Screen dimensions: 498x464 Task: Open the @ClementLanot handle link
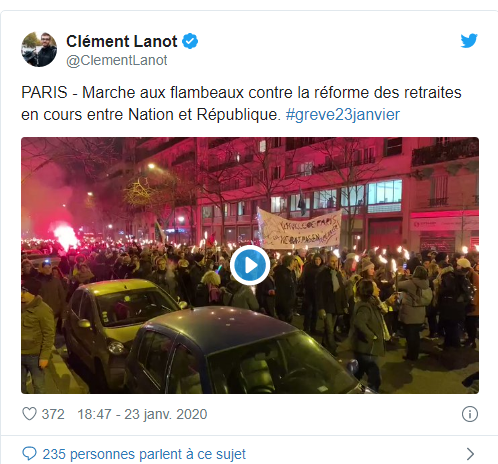click(x=117, y=60)
